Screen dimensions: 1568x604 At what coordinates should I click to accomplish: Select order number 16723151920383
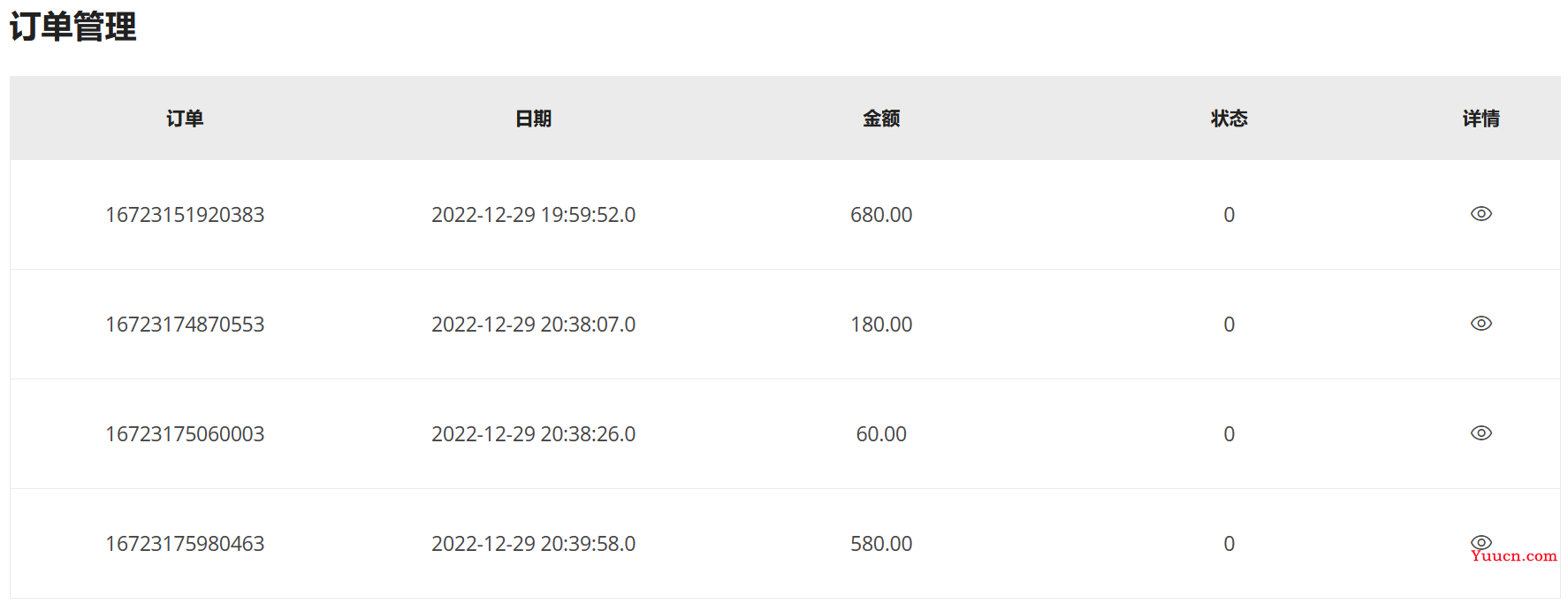[x=185, y=215]
